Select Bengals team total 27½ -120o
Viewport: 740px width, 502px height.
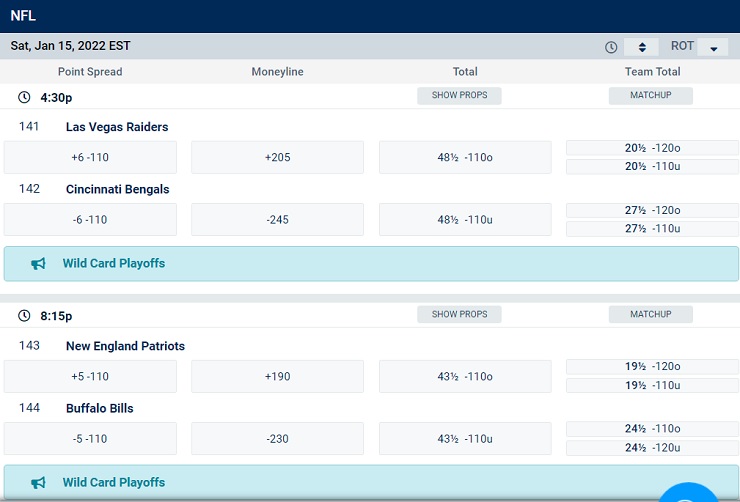coord(652,210)
